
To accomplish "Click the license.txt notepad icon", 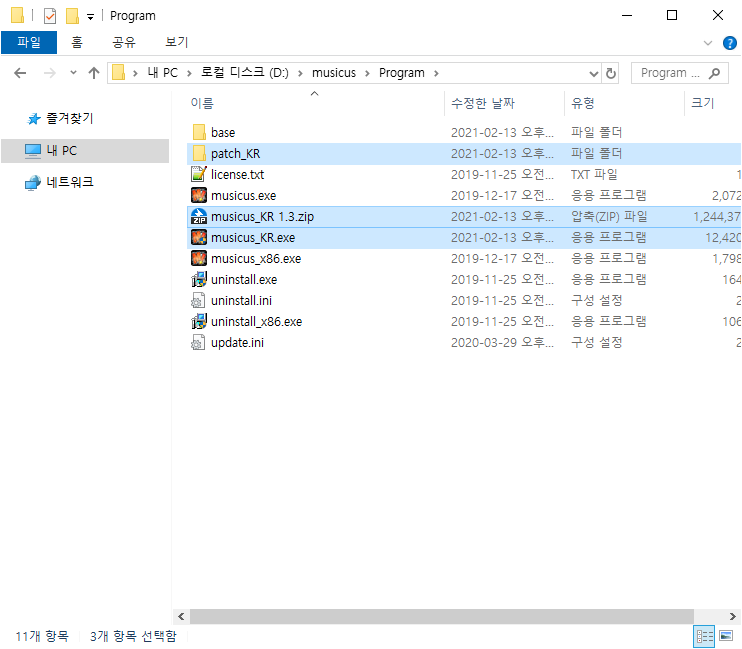I will coord(199,174).
